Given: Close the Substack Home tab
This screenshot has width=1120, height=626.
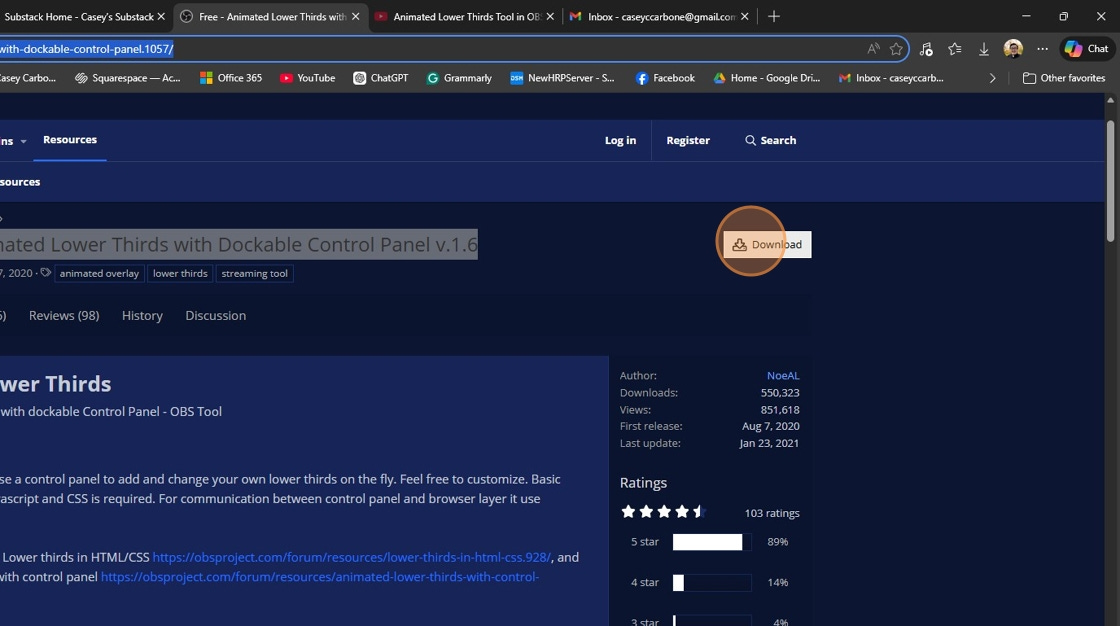Looking at the screenshot, I should coord(161,16).
